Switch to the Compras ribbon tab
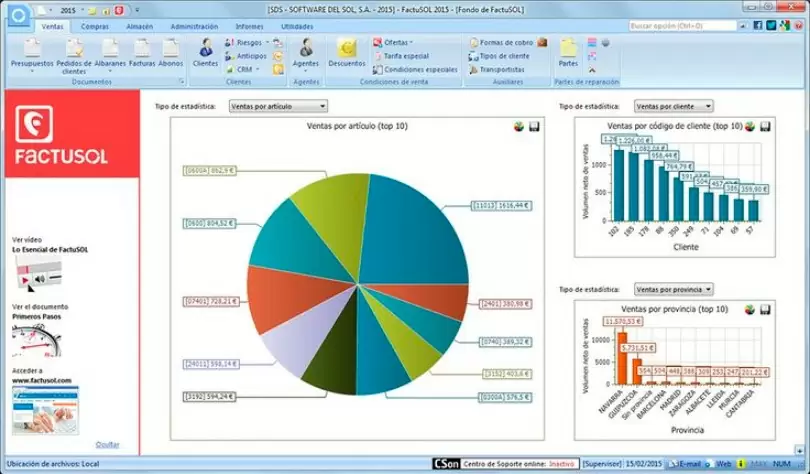The width and height of the screenshot is (810, 474). (95, 26)
